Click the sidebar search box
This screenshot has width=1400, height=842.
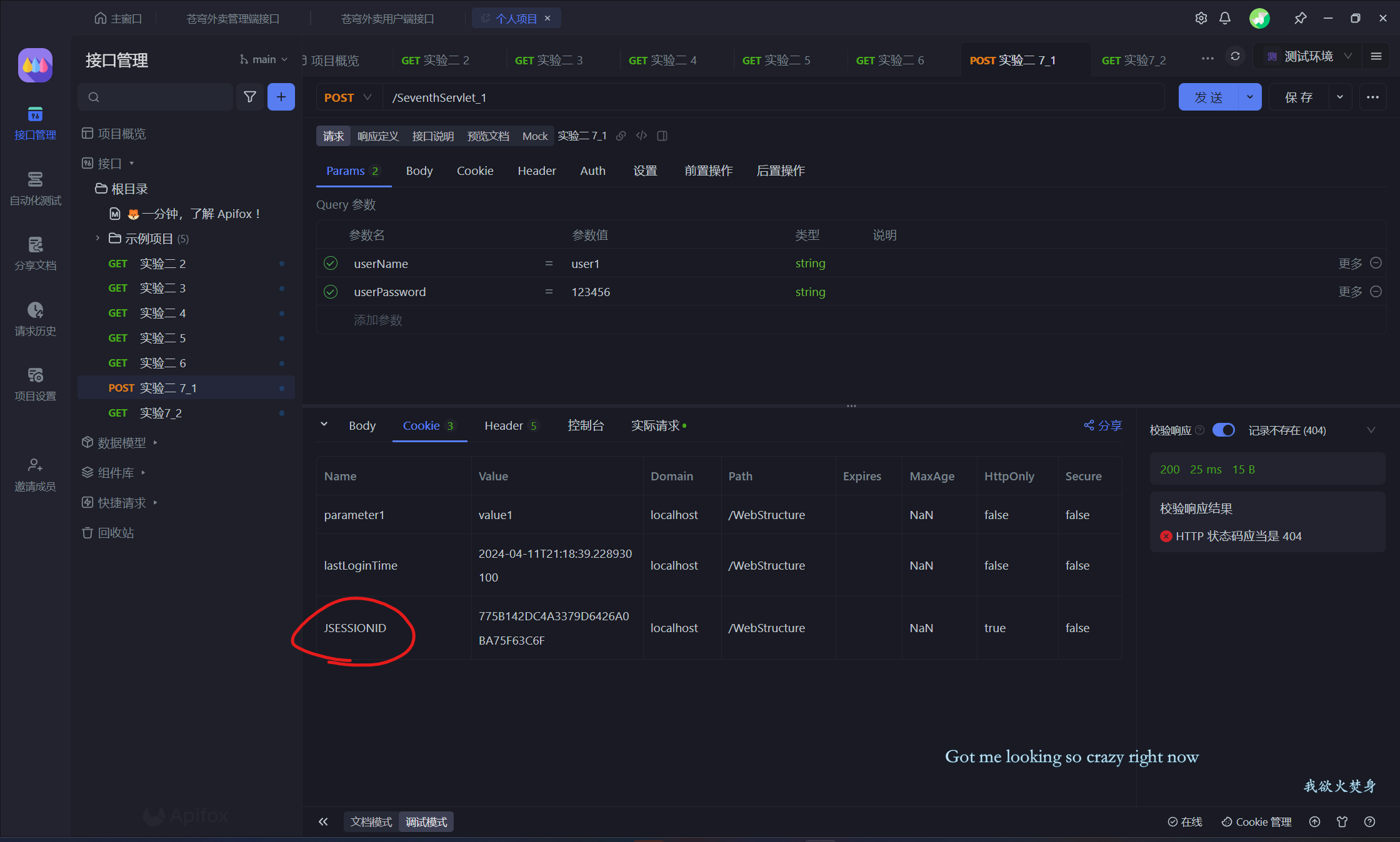(155, 97)
